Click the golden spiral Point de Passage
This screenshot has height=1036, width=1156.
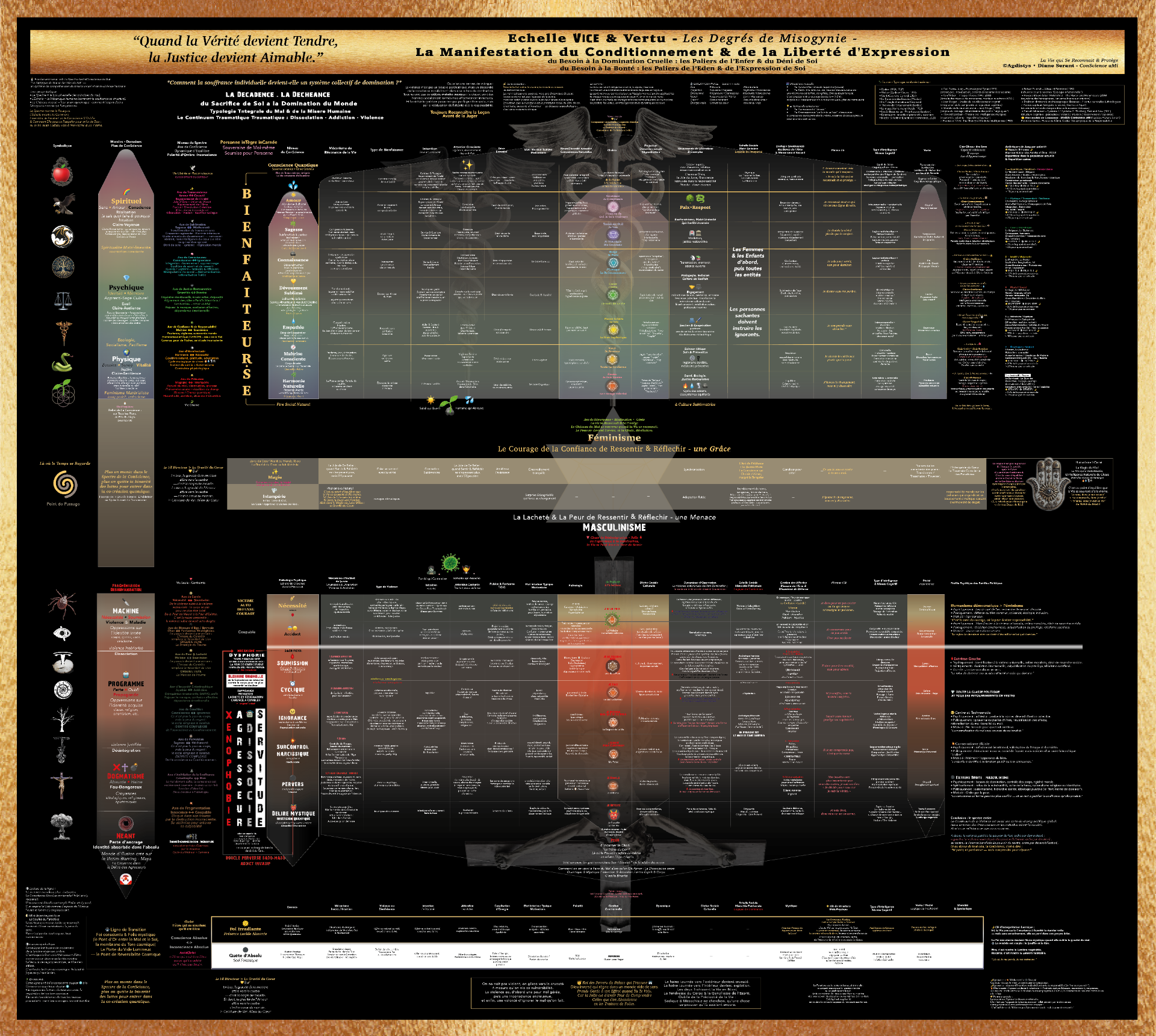(x=65, y=484)
